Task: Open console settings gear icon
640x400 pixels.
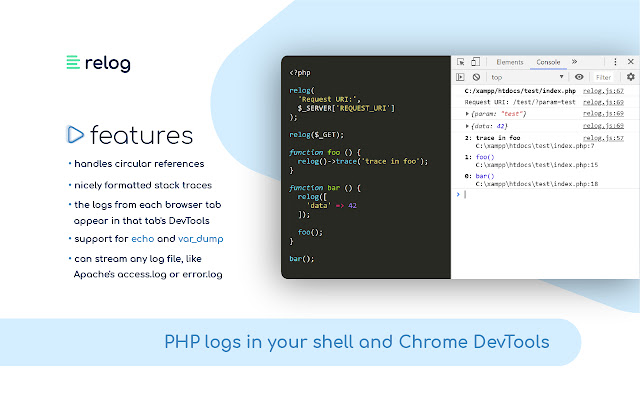Action: pos(631,77)
